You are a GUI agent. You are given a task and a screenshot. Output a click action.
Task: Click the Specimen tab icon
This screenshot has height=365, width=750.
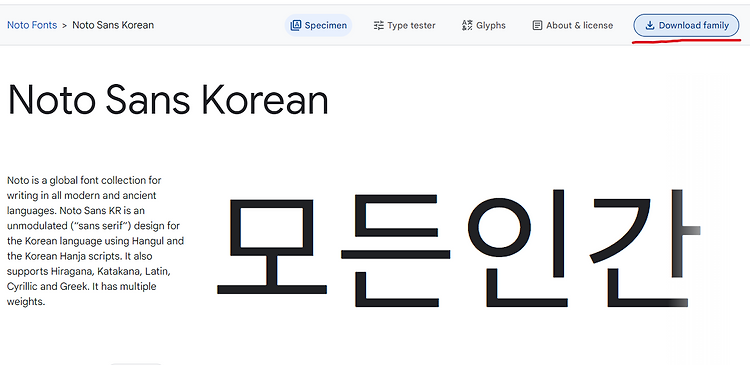tap(296, 25)
